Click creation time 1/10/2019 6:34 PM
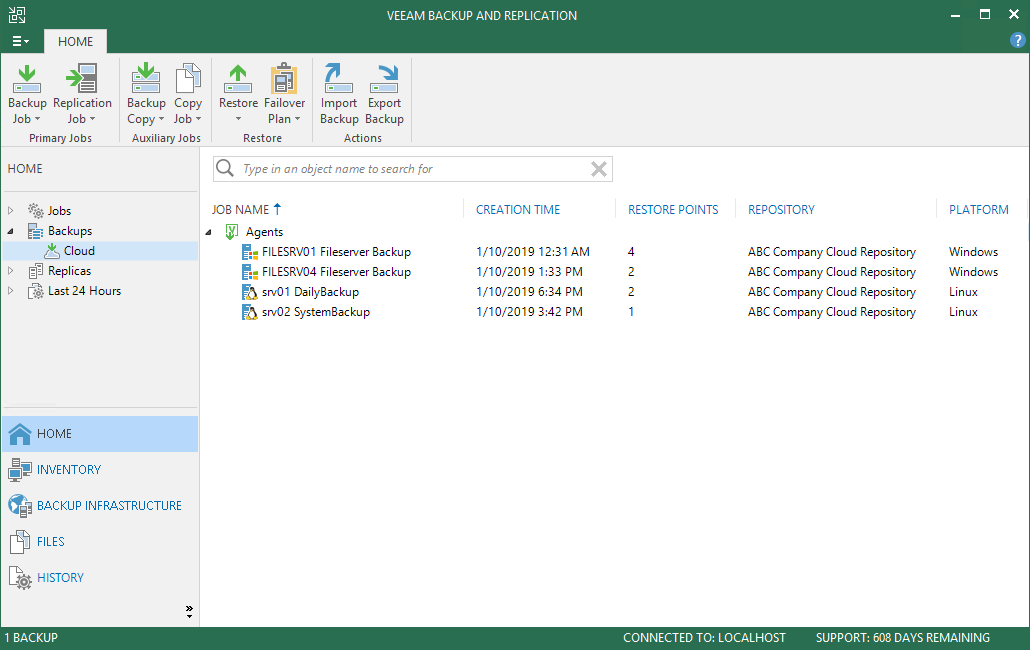The height and width of the screenshot is (650, 1030). point(529,292)
